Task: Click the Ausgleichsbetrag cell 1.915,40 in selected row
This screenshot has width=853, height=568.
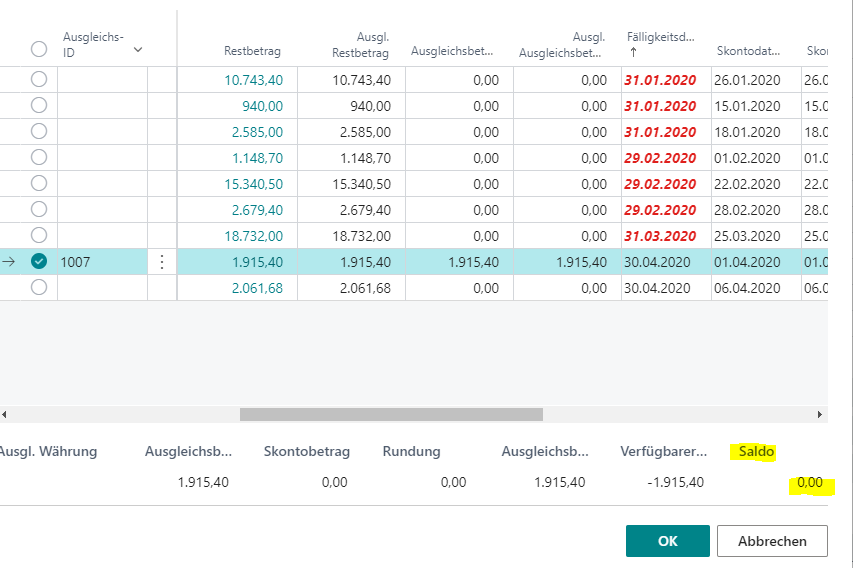Action: pos(473,262)
